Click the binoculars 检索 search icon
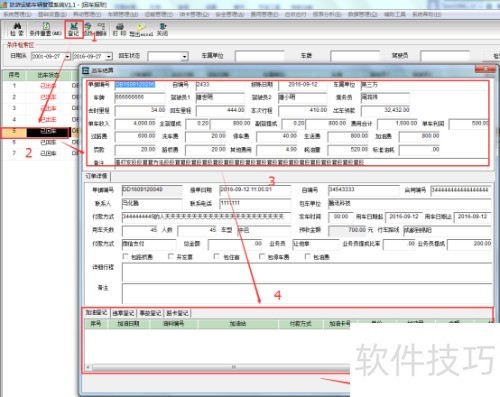Image resolution: width=500 pixels, height=397 pixels. [x=17, y=29]
